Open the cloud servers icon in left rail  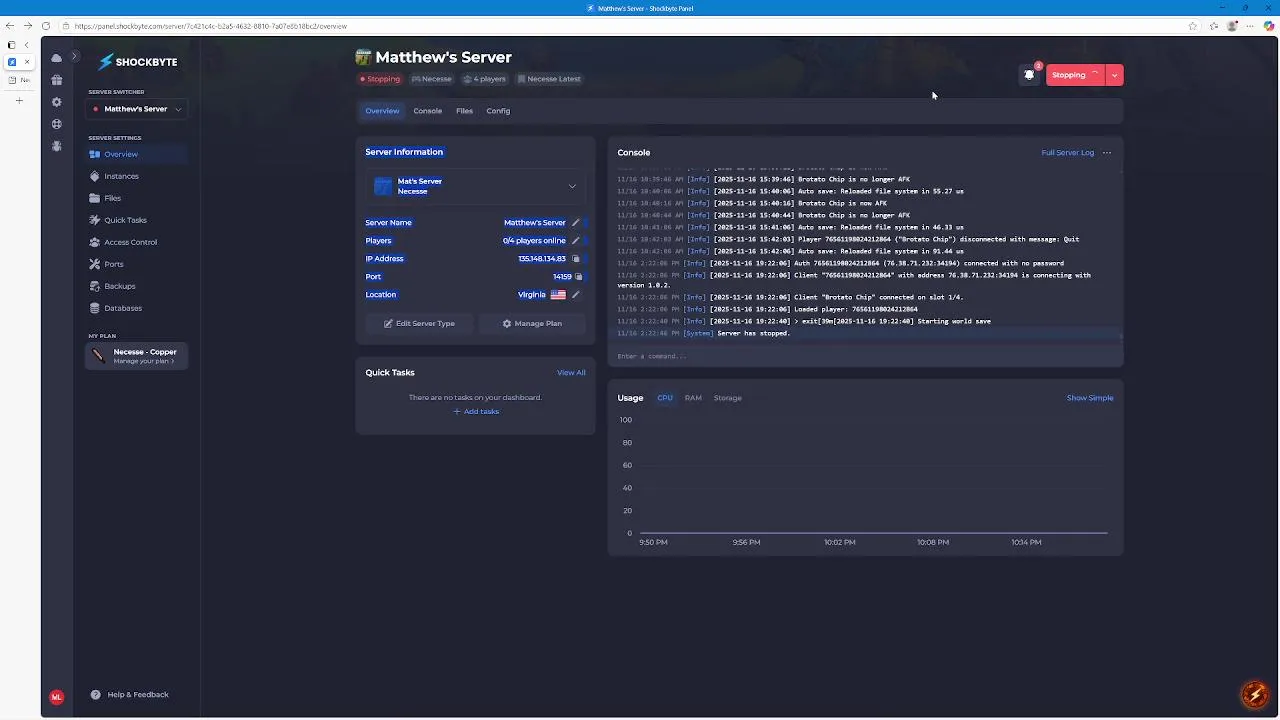(57, 58)
